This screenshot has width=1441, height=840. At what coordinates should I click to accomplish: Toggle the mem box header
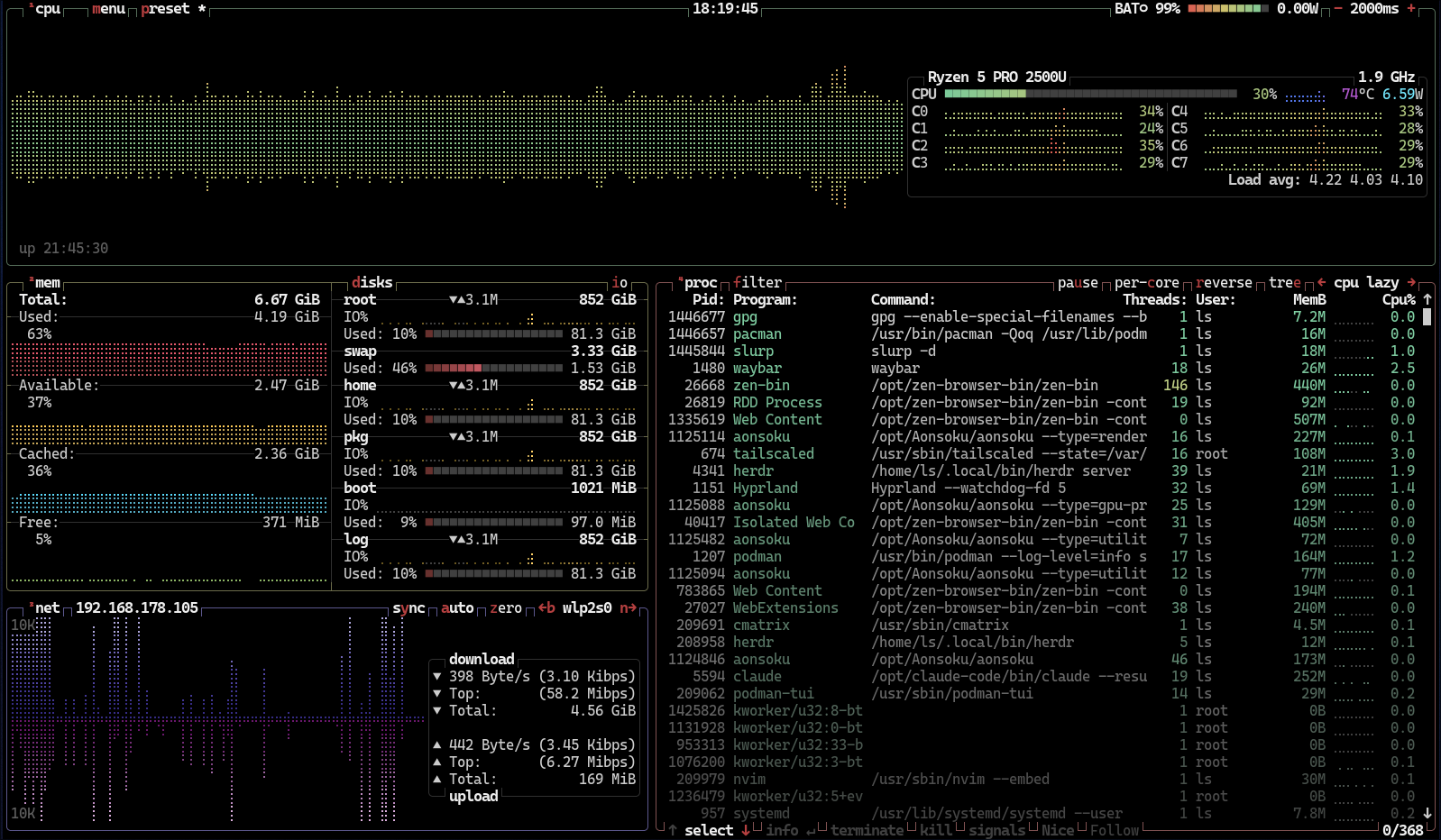45,282
